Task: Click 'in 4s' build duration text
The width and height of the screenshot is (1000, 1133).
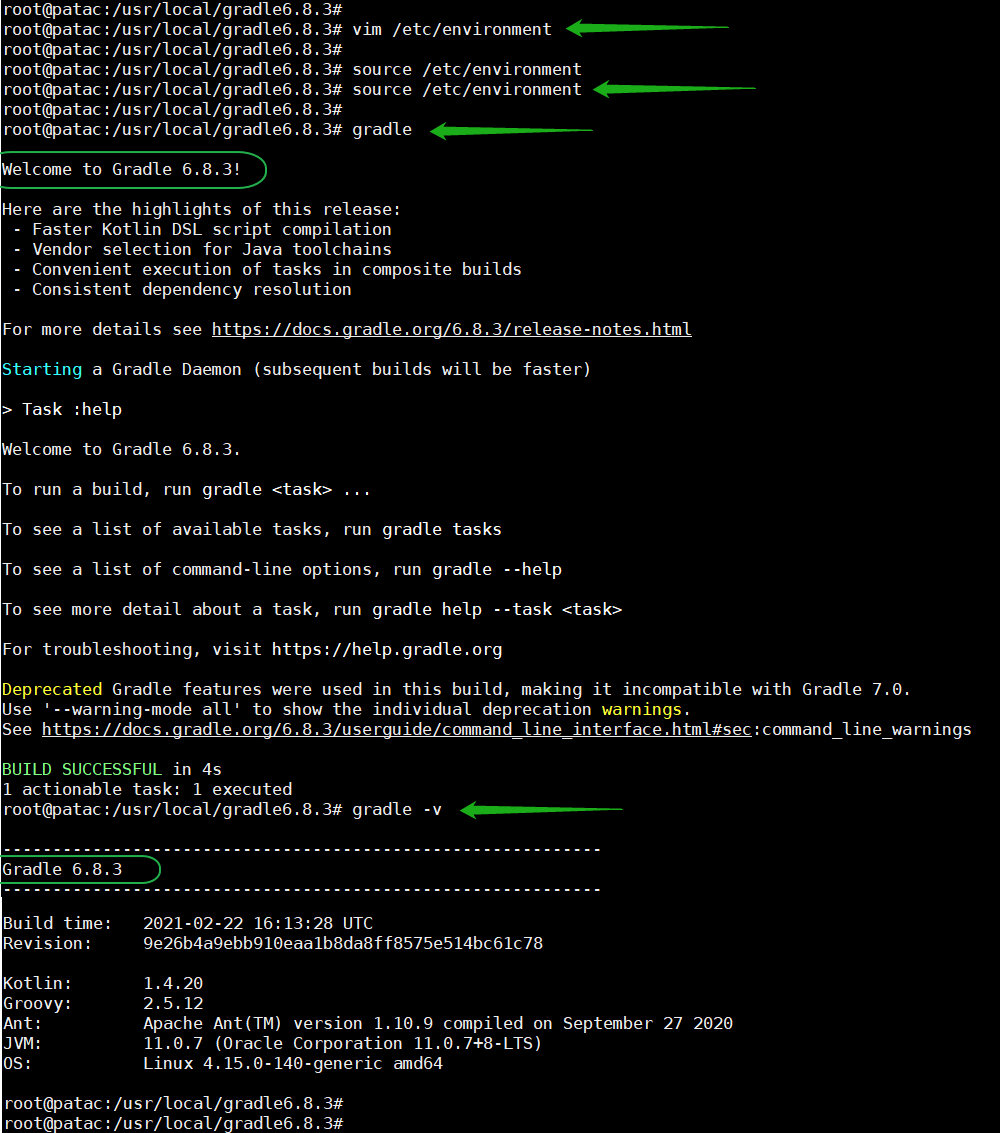Action: 197,770
